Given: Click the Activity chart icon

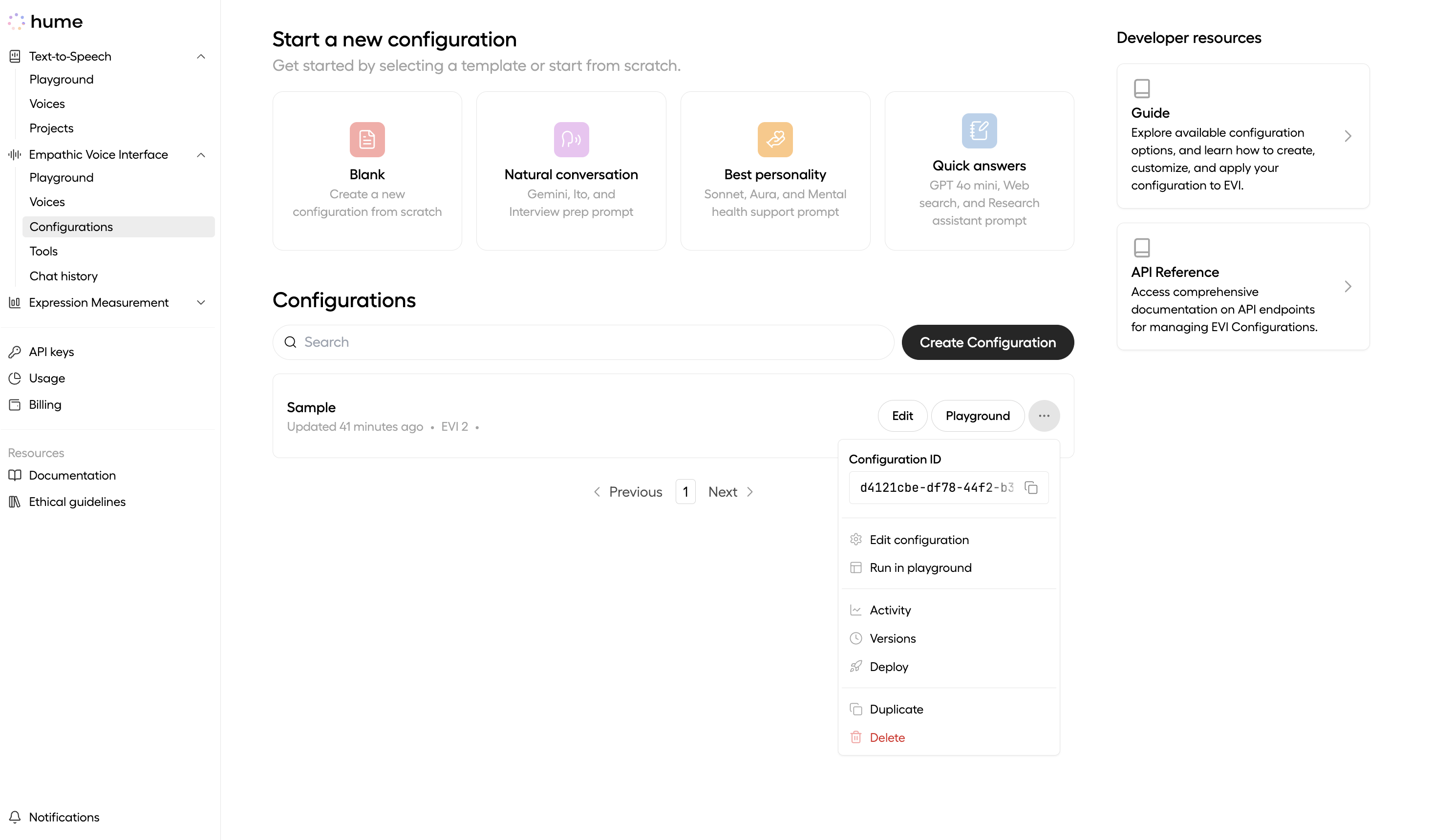Looking at the screenshot, I should click(856, 610).
